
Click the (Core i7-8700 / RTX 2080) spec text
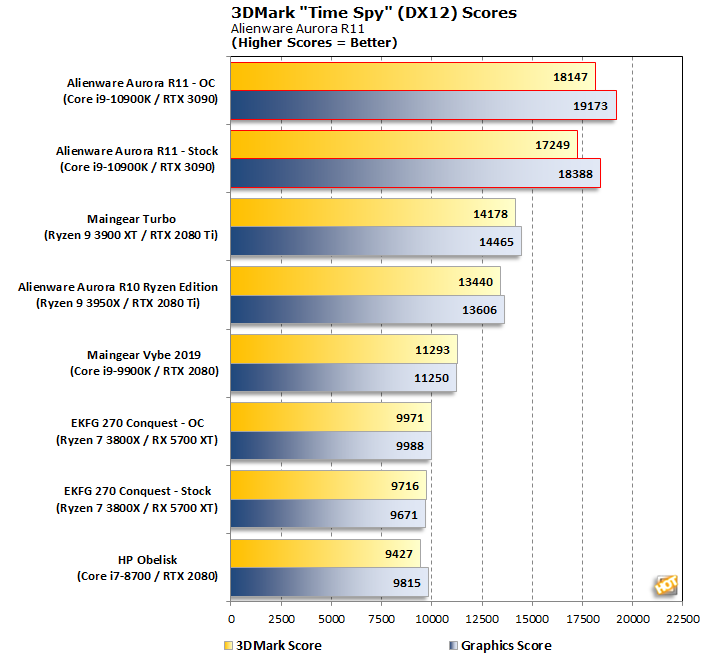[148, 576]
